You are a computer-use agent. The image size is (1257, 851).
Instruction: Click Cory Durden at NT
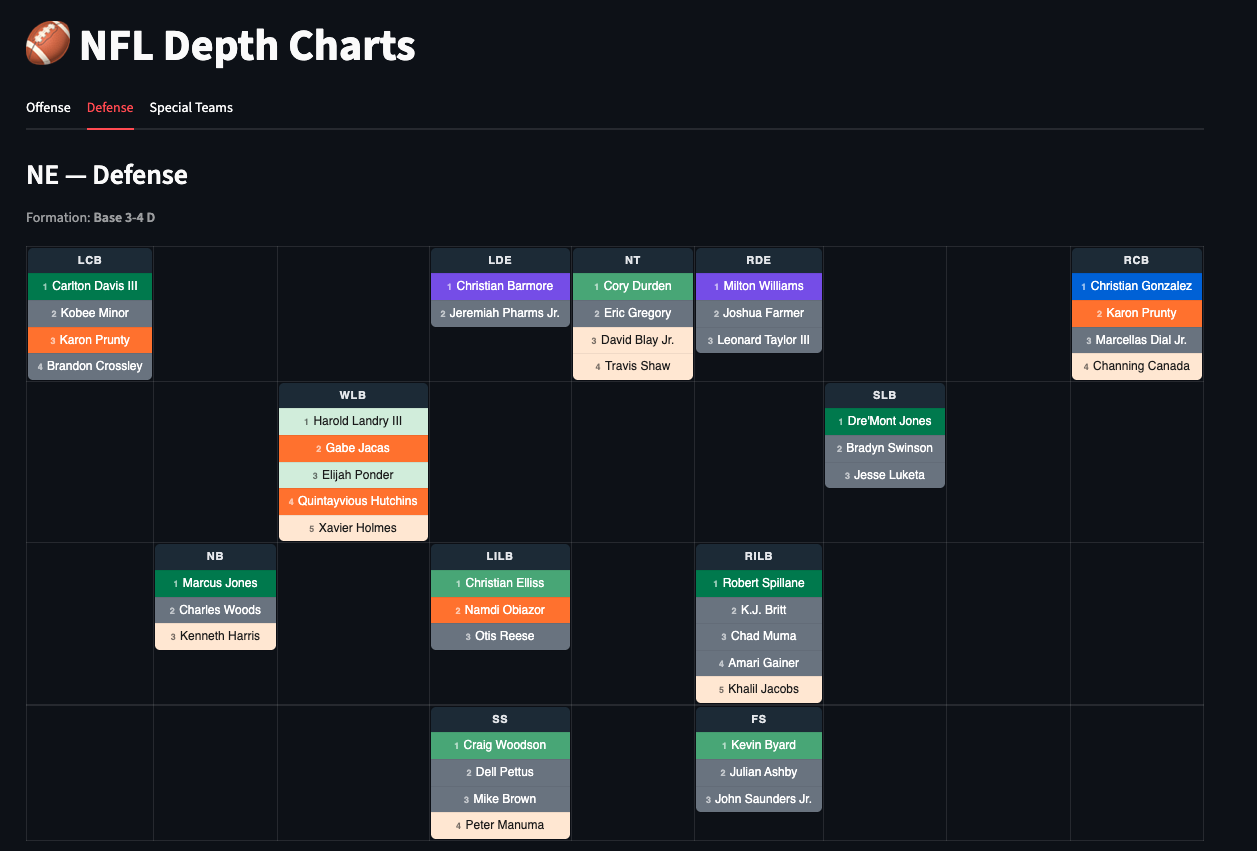click(633, 286)
